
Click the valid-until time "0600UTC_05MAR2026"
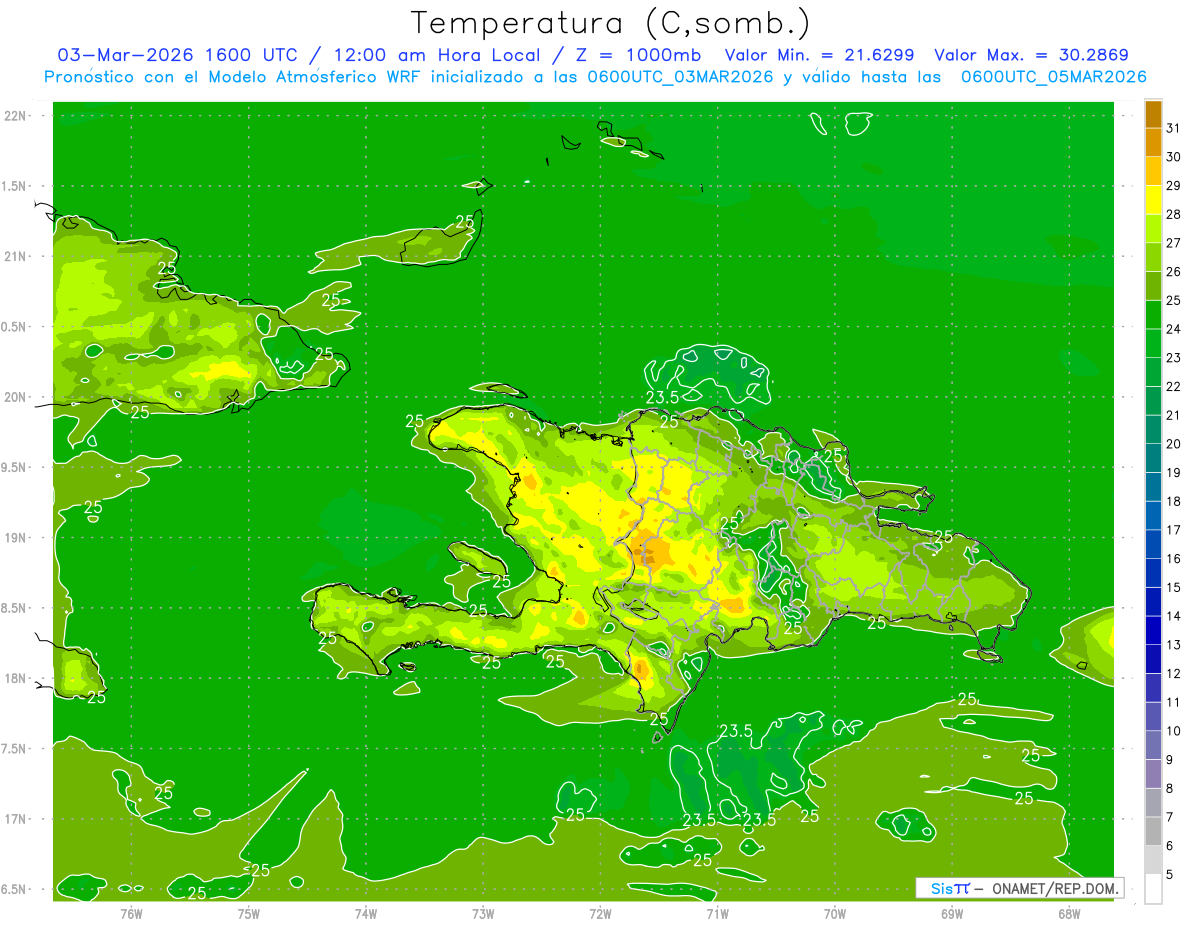1053,77
